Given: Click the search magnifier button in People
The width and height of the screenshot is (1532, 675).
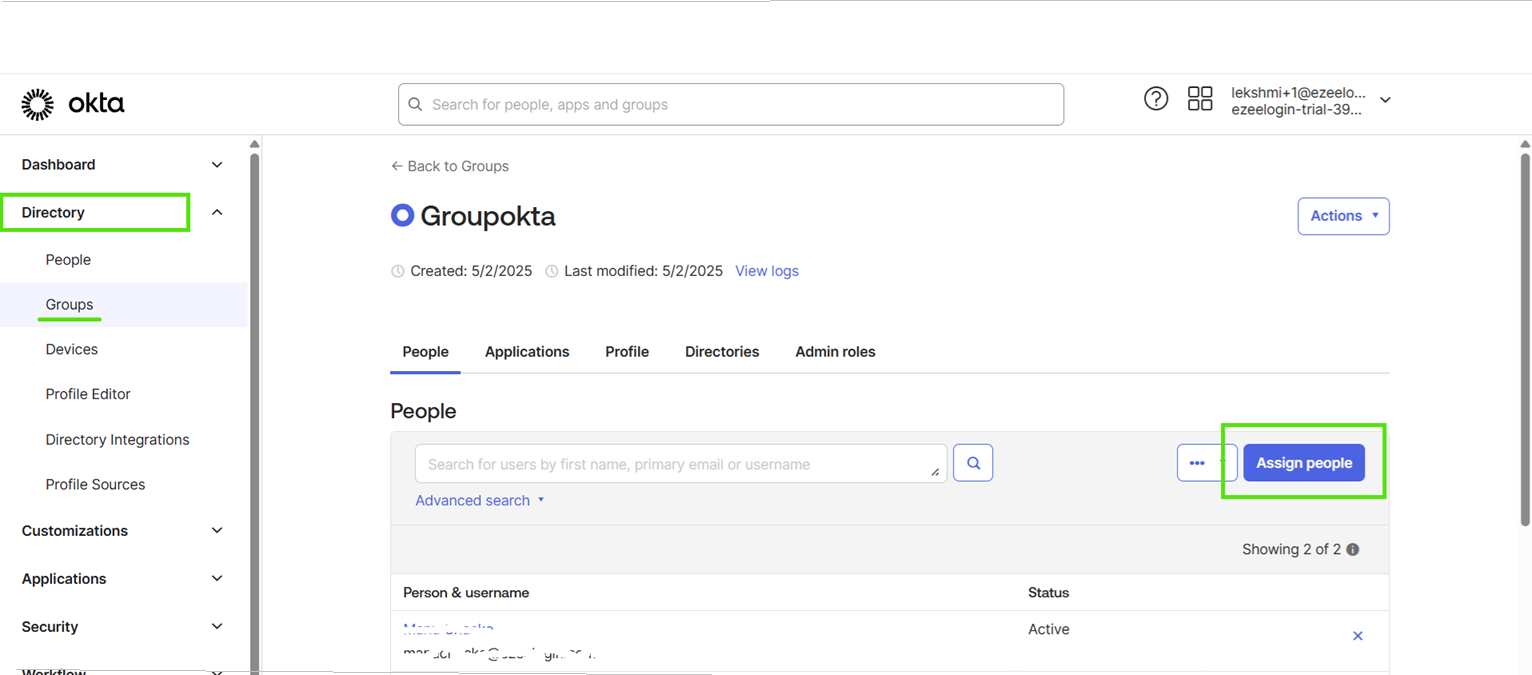Looking at the screenshot, I should coord(973,463).
